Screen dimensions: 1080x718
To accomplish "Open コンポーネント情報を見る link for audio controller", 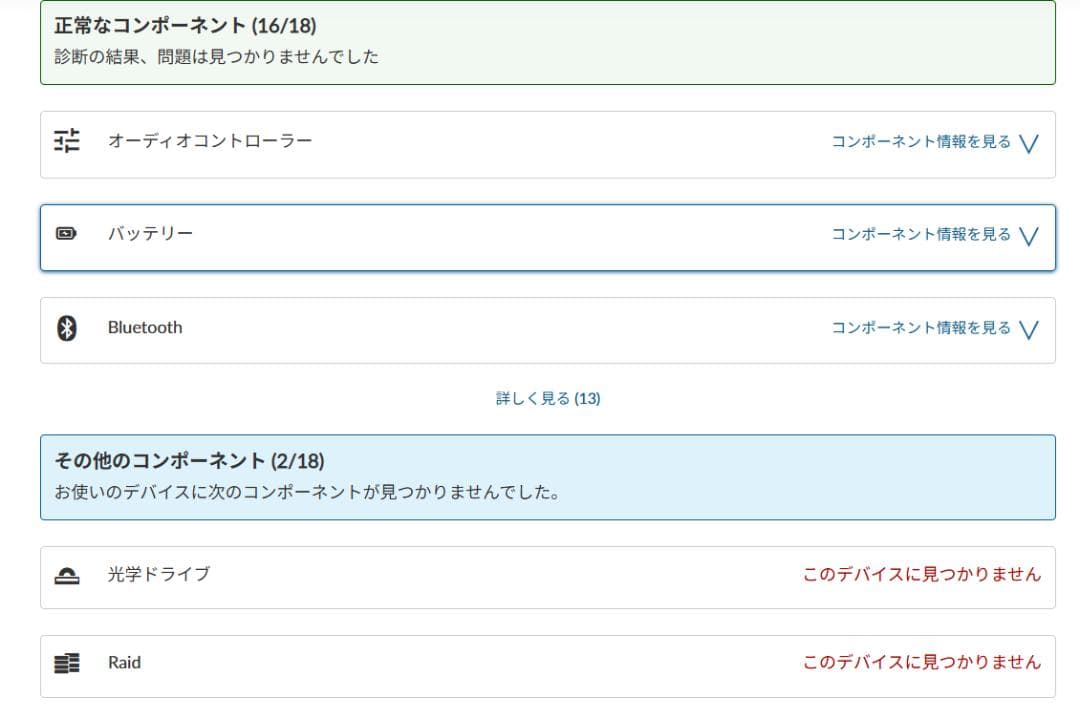I will pyautogui.click(x=921, y=142).
